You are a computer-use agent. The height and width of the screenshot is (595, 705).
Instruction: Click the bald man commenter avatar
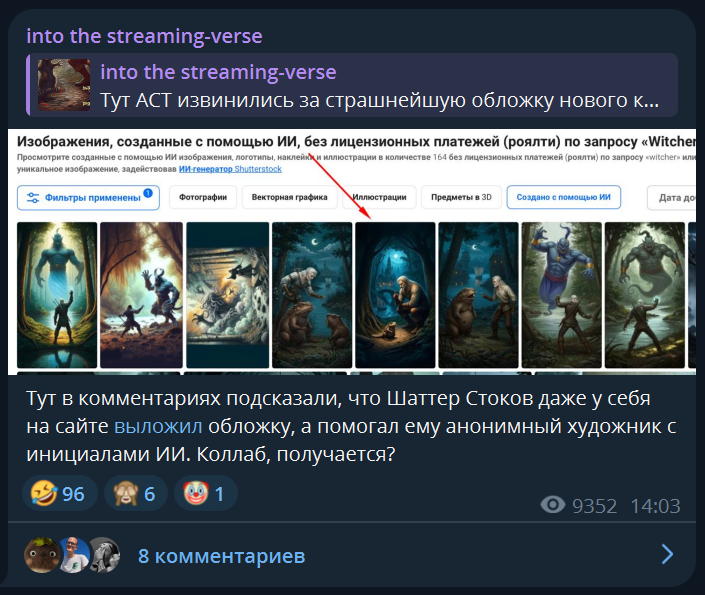click(x=73, y=555)
